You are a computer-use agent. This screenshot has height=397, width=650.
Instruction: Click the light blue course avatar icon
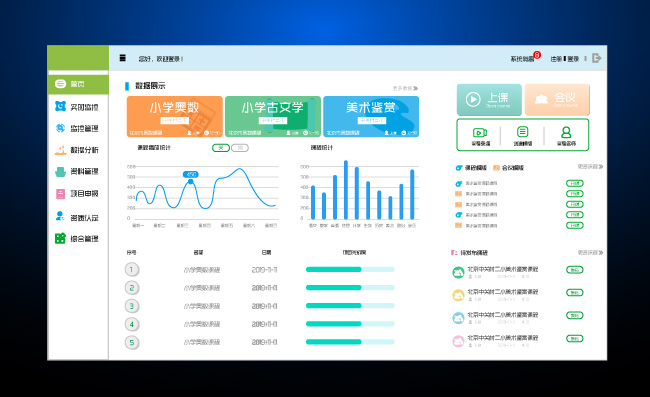pyautogui.click(x=458, y=318)
